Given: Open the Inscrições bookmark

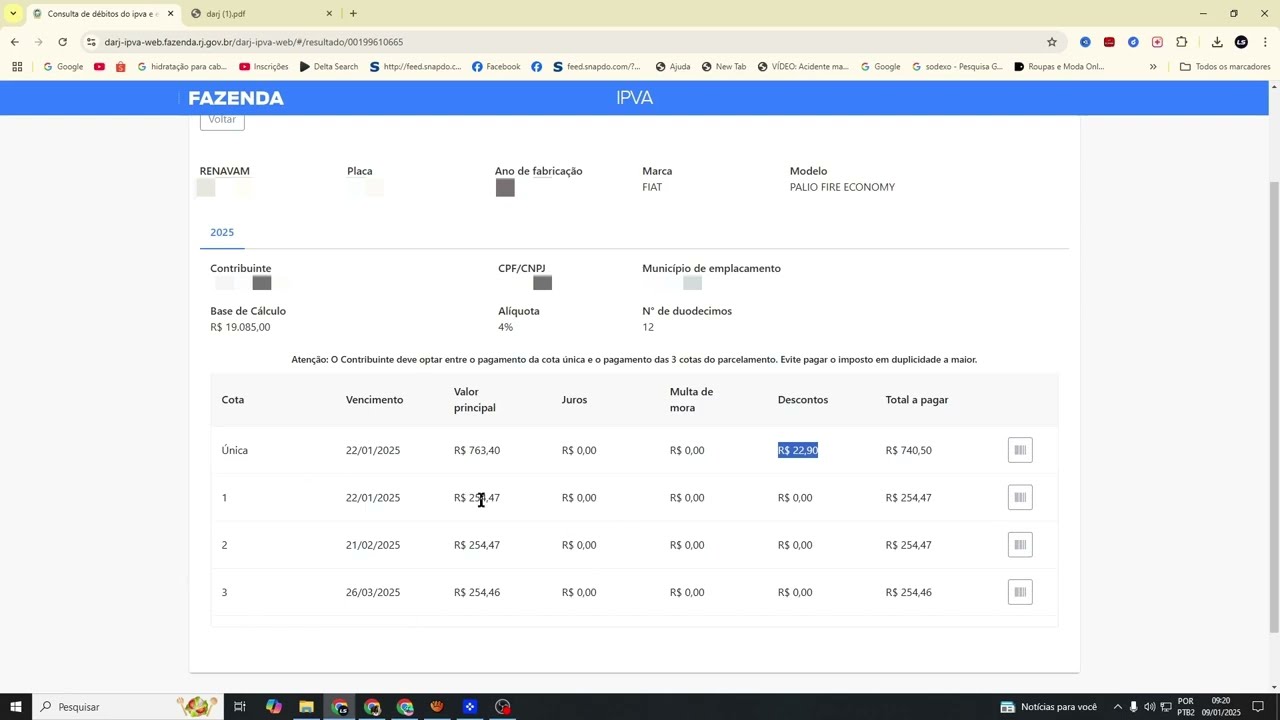Looking at the screenshot, I should pyautogui.click(x=264, y=67).
